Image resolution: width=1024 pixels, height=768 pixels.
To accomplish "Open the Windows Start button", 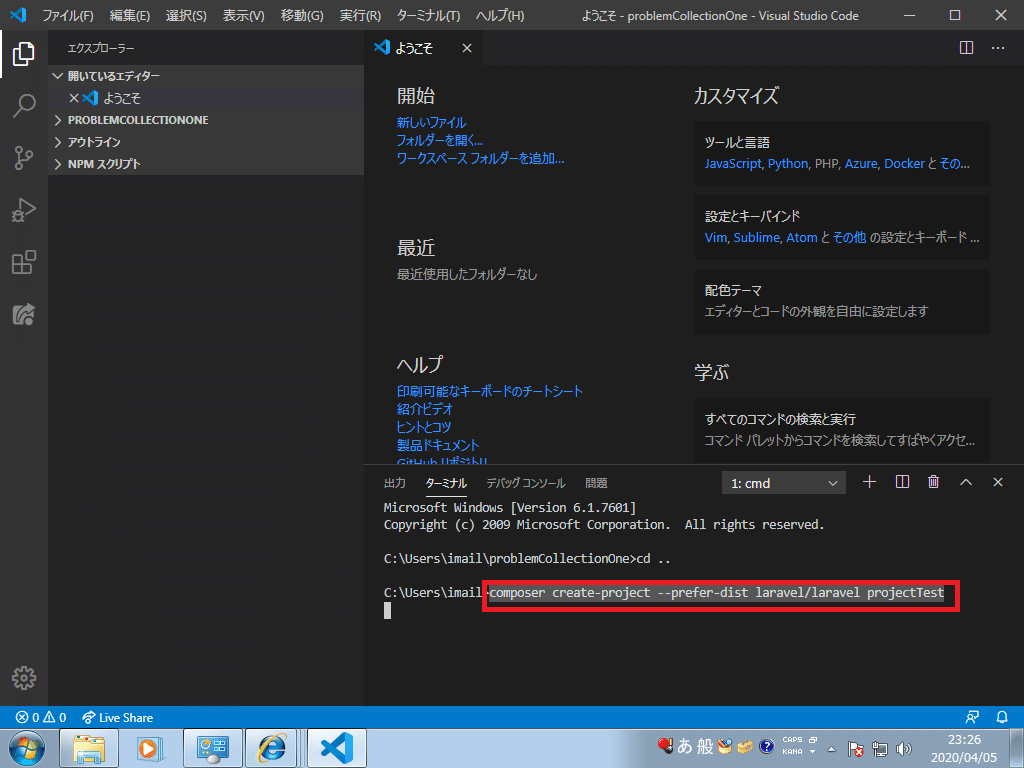I will [x=26, y=748].
